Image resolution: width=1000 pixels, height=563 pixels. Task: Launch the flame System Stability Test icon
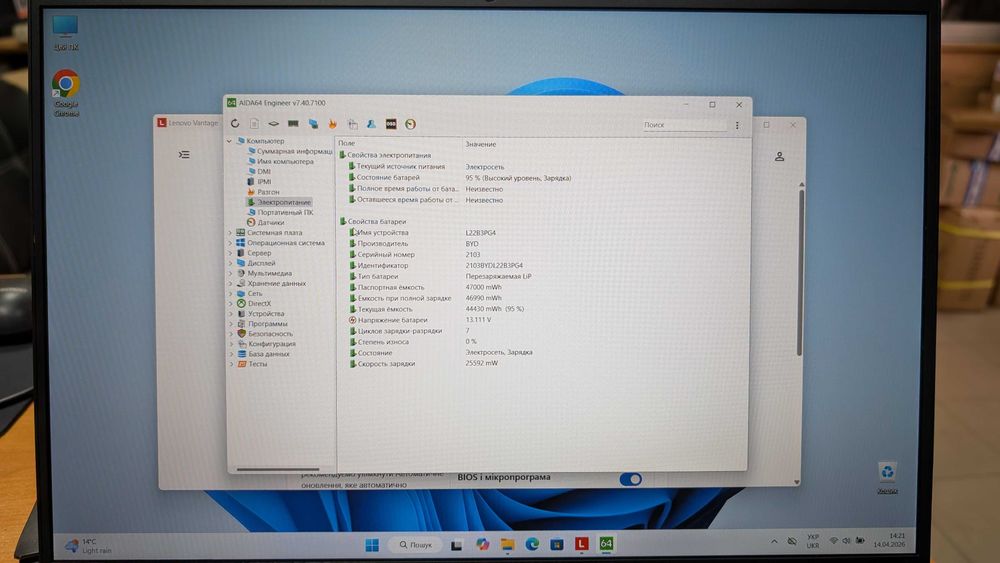(332, 124)
